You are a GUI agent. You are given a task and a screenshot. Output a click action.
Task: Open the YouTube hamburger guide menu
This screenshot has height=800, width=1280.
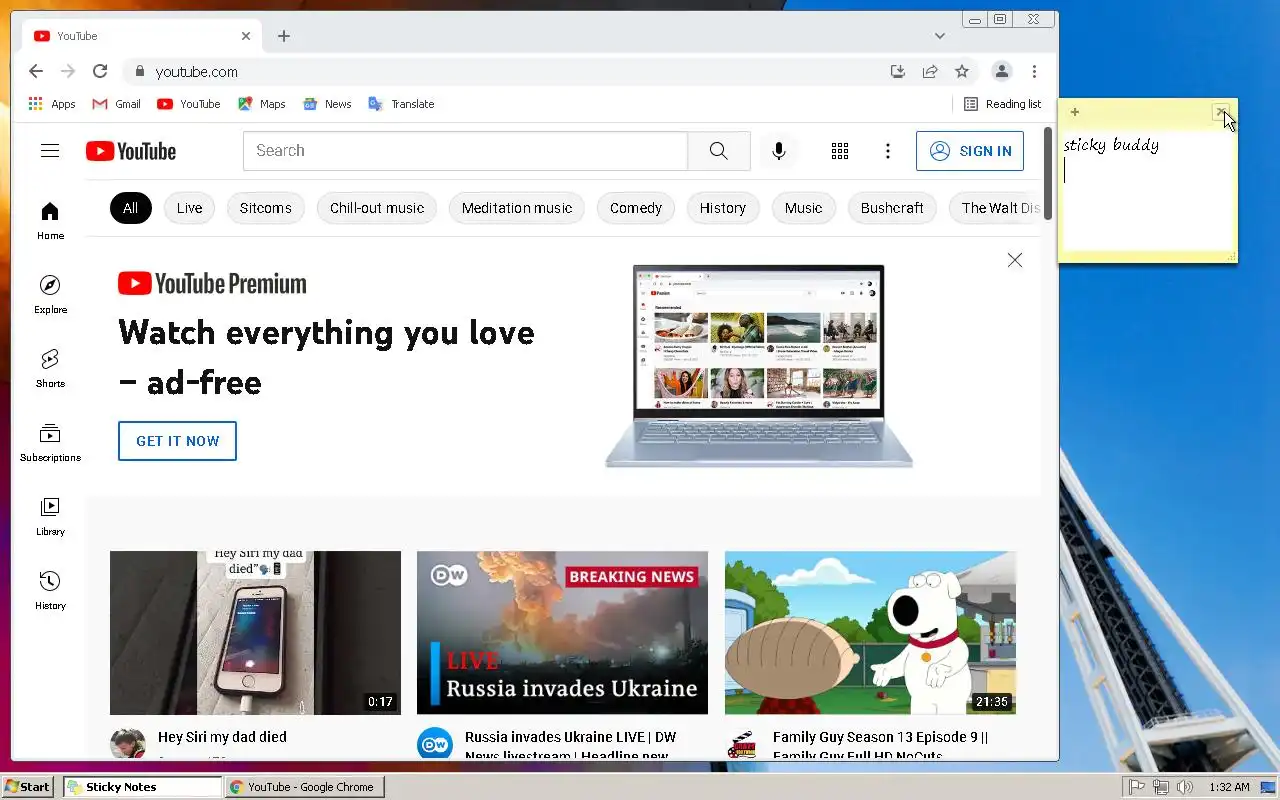(x=50, y=151)
